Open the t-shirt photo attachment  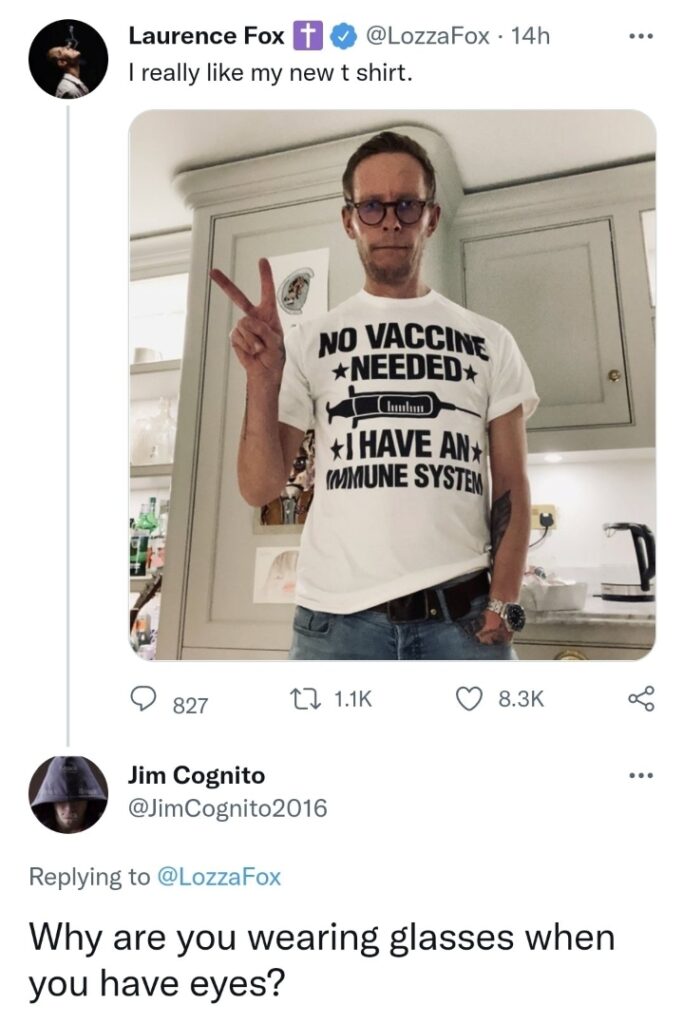(x=392, y=385)
